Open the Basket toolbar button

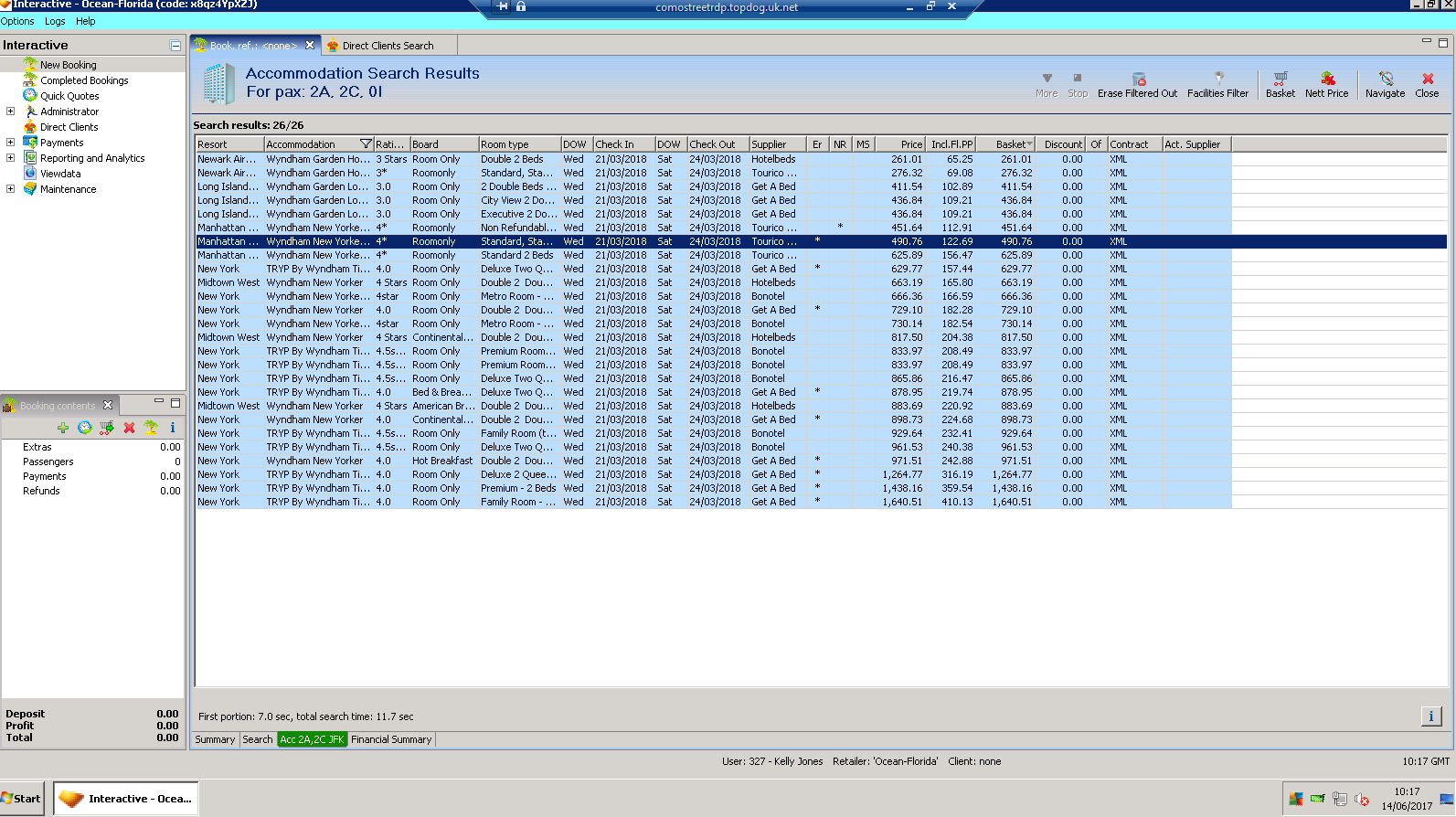1280,85
